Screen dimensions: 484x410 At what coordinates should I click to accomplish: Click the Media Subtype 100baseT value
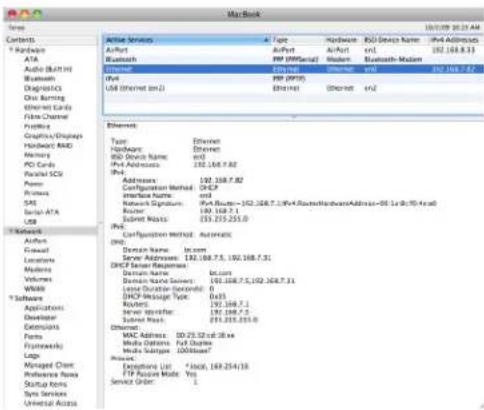(x=194, y=351)
